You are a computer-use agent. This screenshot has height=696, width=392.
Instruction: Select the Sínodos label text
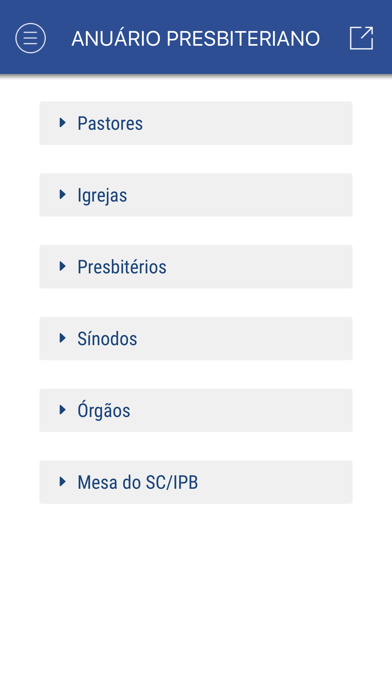[107, 339]
